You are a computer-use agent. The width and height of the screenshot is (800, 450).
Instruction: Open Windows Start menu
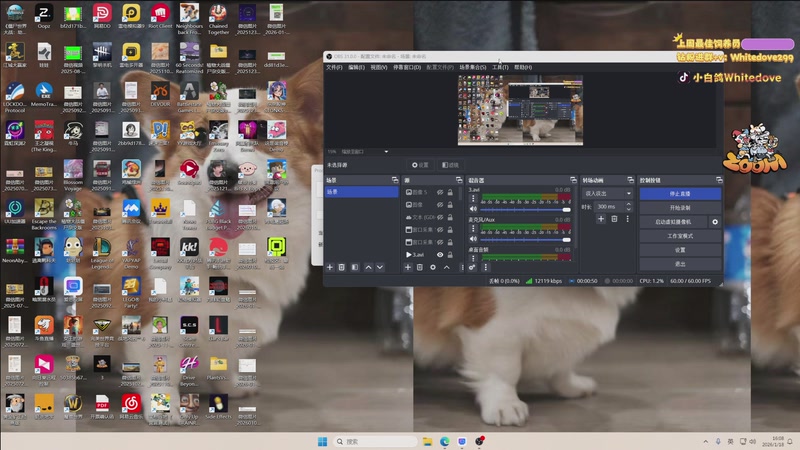pyautogui.click(x=322, y=441)
